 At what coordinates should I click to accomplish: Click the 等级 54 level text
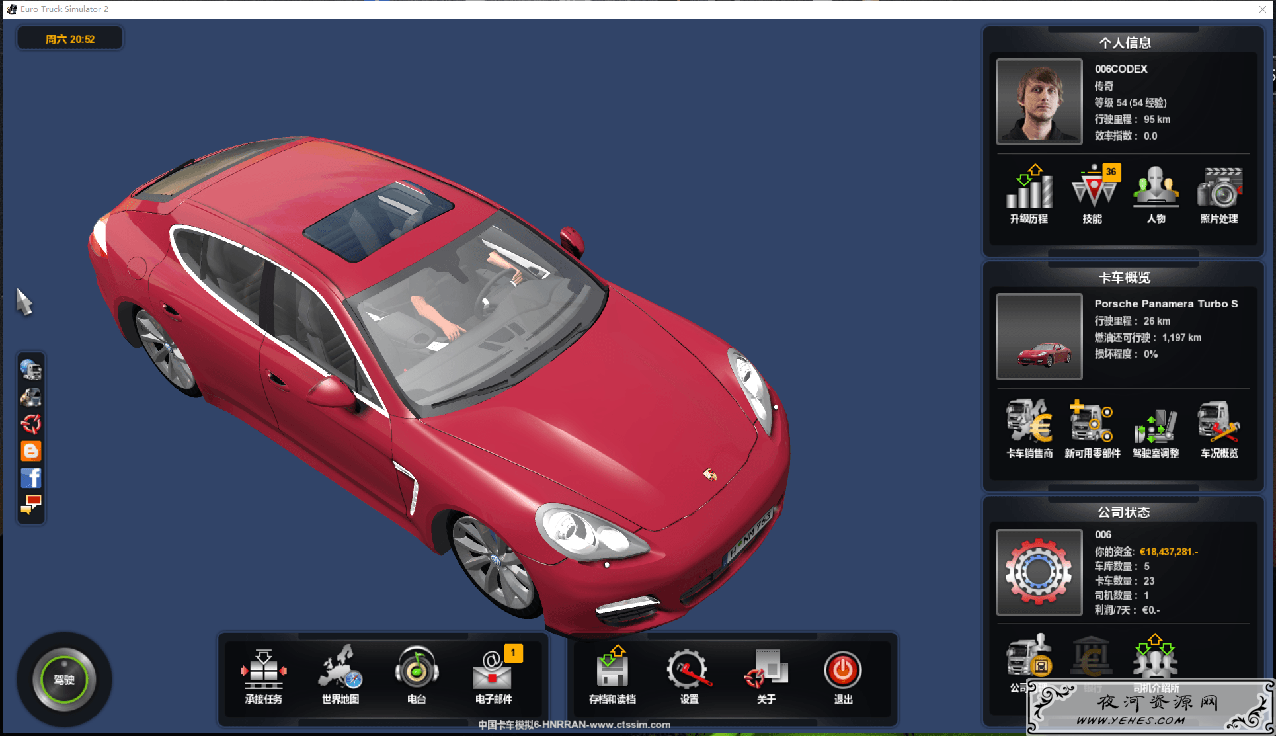1131,103
